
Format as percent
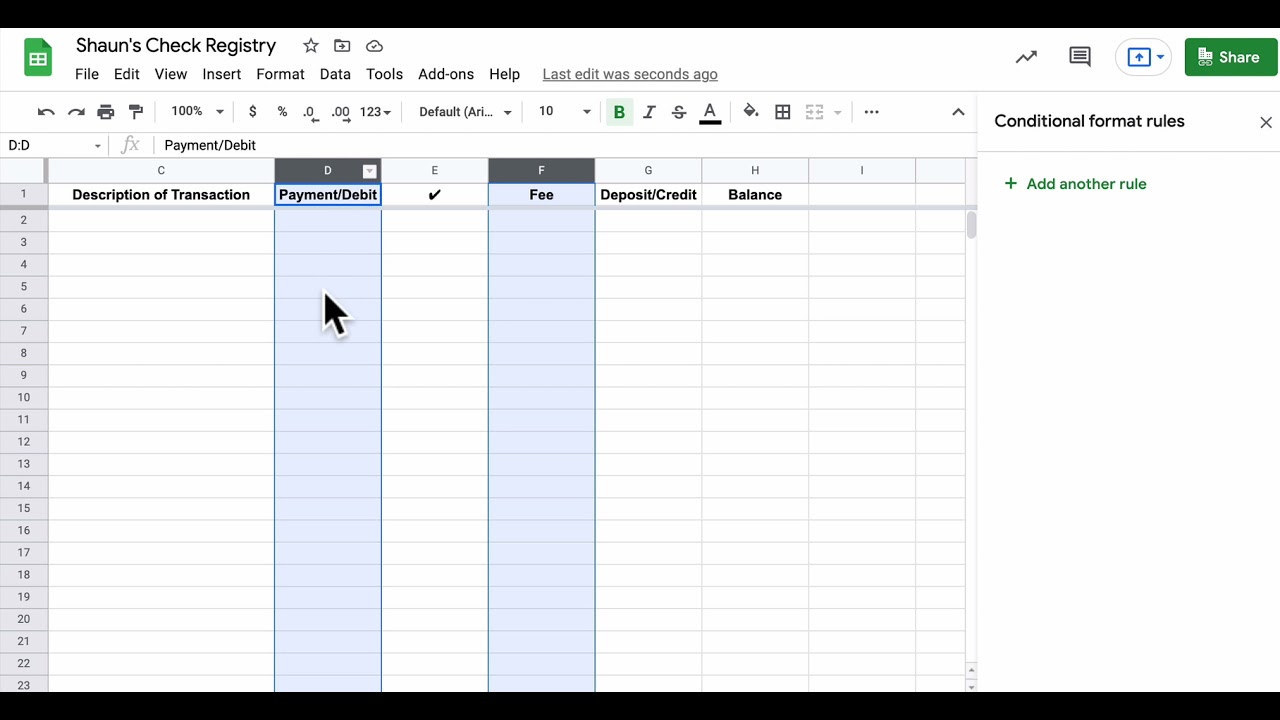point(282,112)
